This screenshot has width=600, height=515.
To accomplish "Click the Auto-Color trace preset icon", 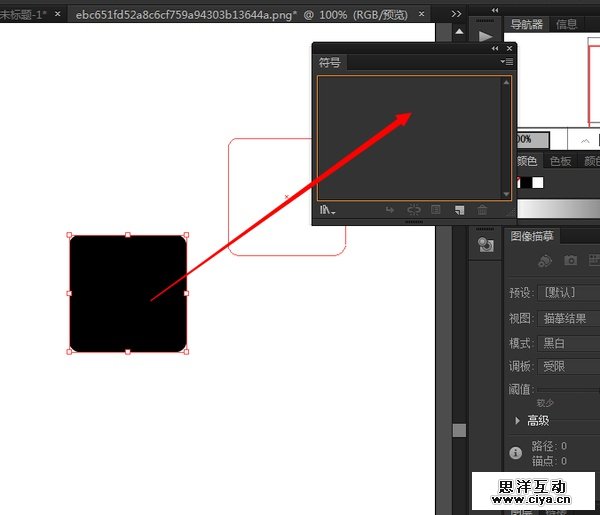I will (545, 261).
